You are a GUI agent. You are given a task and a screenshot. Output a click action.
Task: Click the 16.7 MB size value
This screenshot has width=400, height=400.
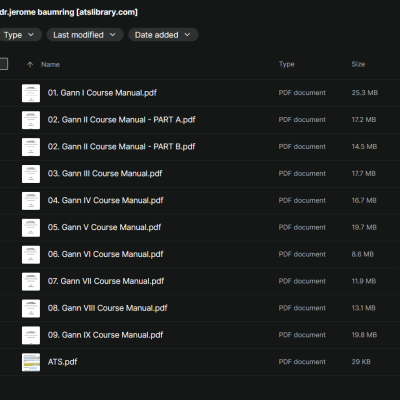click(x=364, y=200)
